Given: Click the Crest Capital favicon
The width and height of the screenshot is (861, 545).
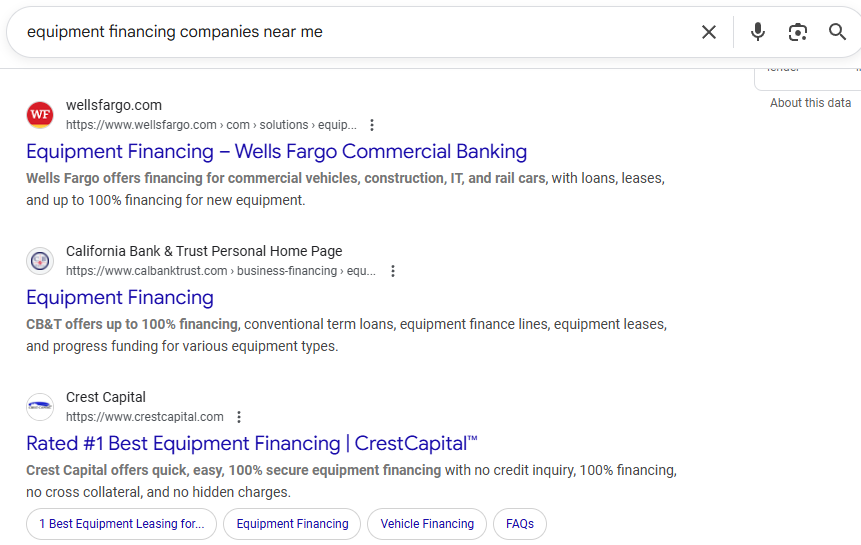Looking at the screenshot, I should pos(40,407).
